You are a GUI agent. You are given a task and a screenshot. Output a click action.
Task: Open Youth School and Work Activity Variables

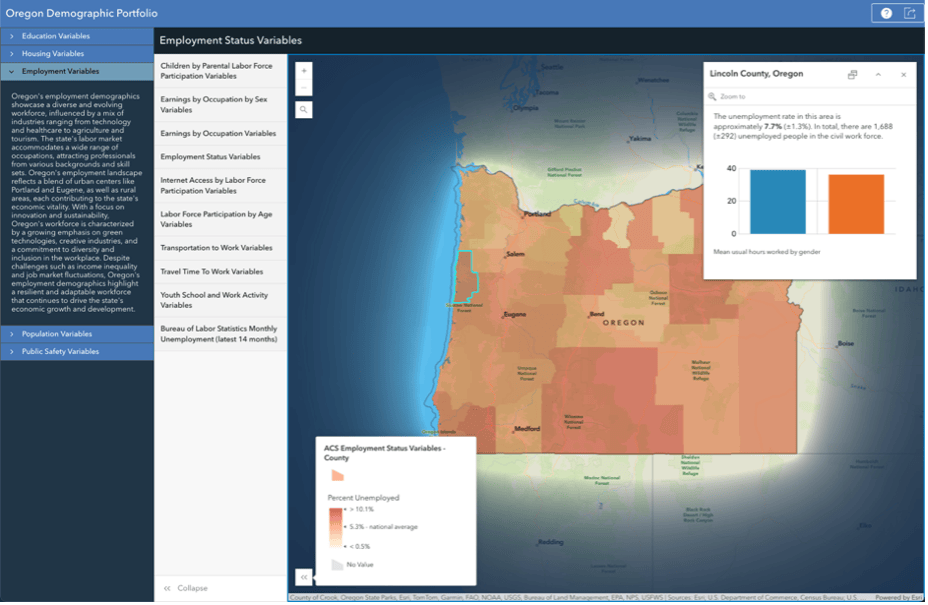click(x=221, y=301)
